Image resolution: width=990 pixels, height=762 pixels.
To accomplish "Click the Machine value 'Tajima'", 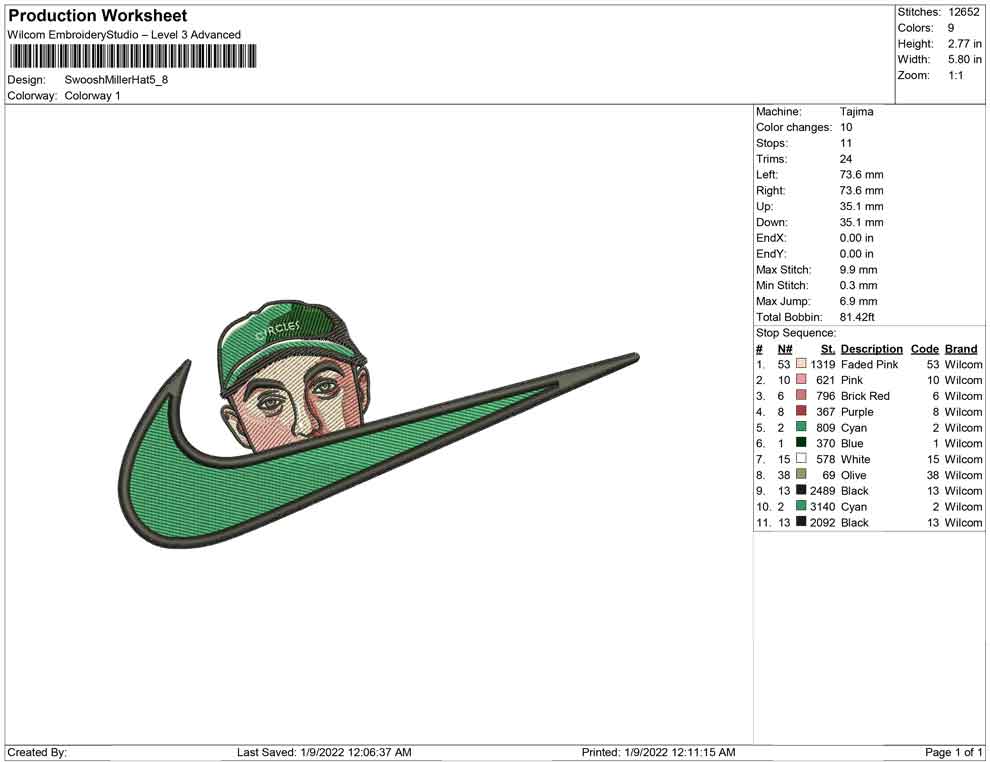I will (x=857, y=112).
